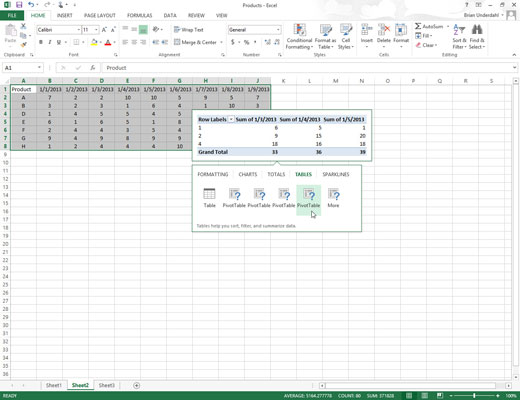Select the CHARTS tab in Quick Analysis

[x=248, y=174]
